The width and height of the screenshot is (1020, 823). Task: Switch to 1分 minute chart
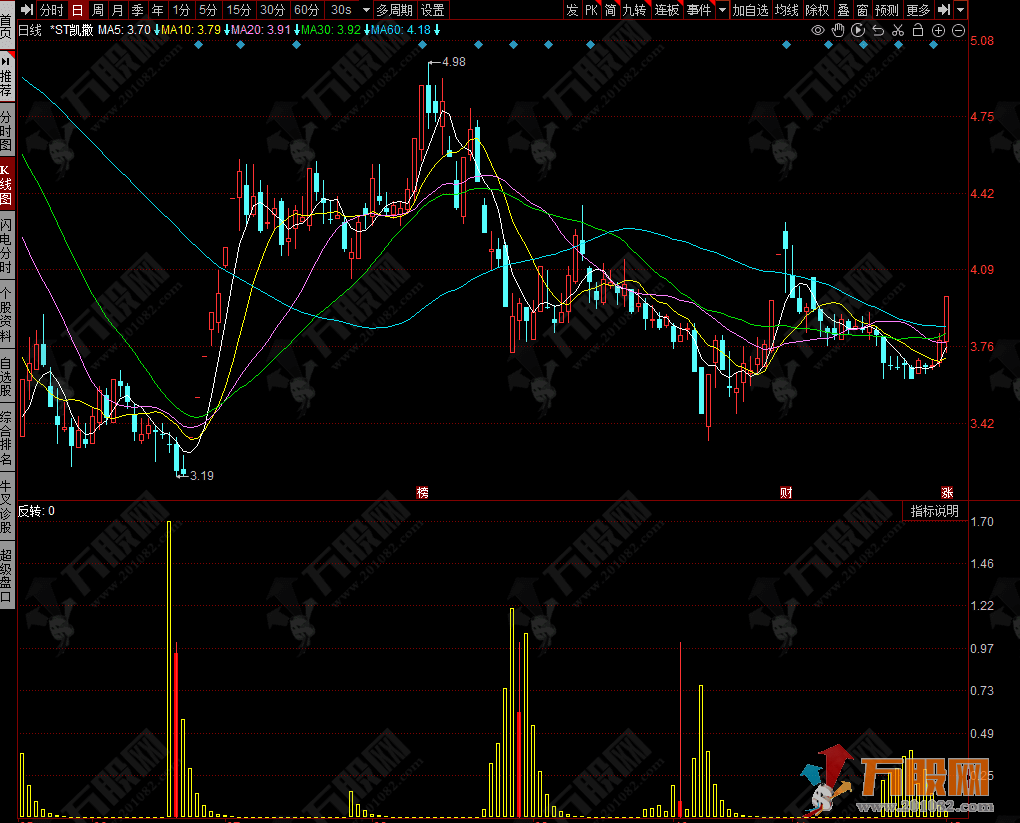181,10
